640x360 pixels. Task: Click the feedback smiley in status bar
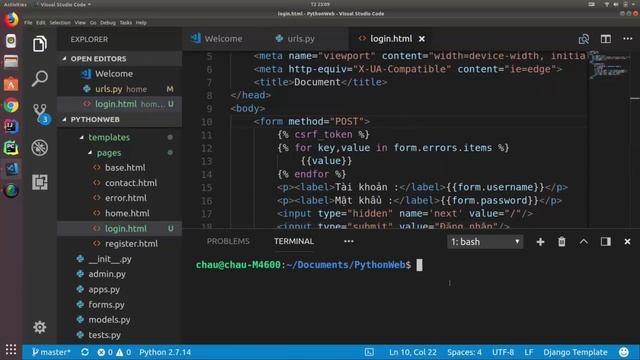pyautogui.click(x=624, y=352)
